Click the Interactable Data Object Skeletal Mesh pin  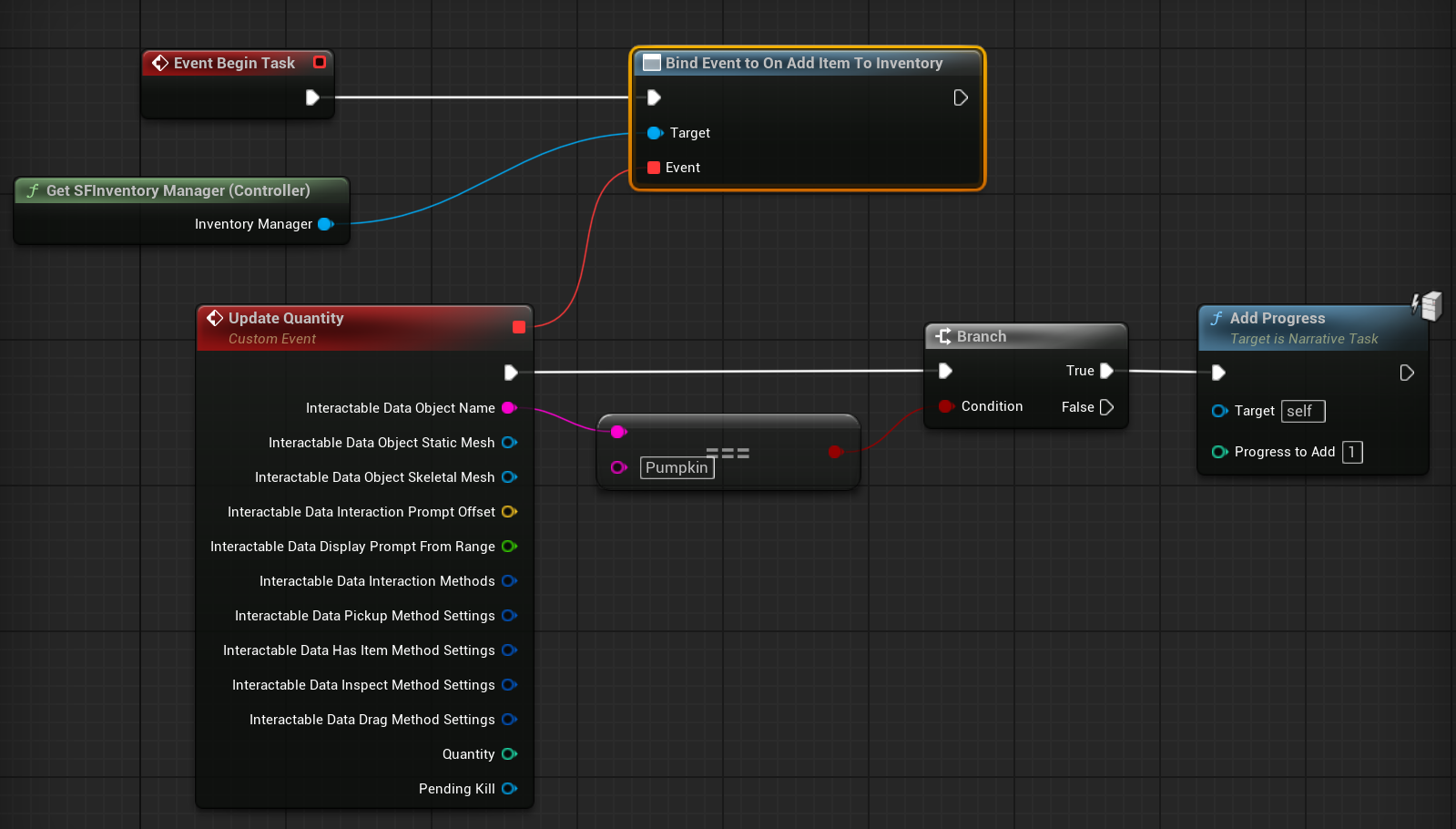tap(510, 477)
